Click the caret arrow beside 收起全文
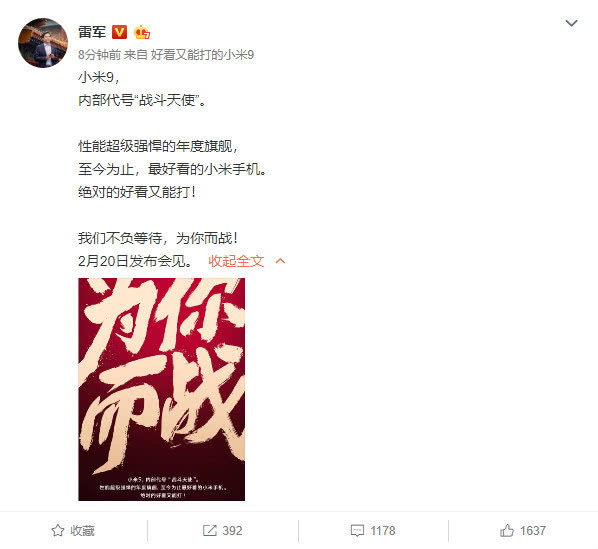The image size is (598, 549). pos(280,261)
